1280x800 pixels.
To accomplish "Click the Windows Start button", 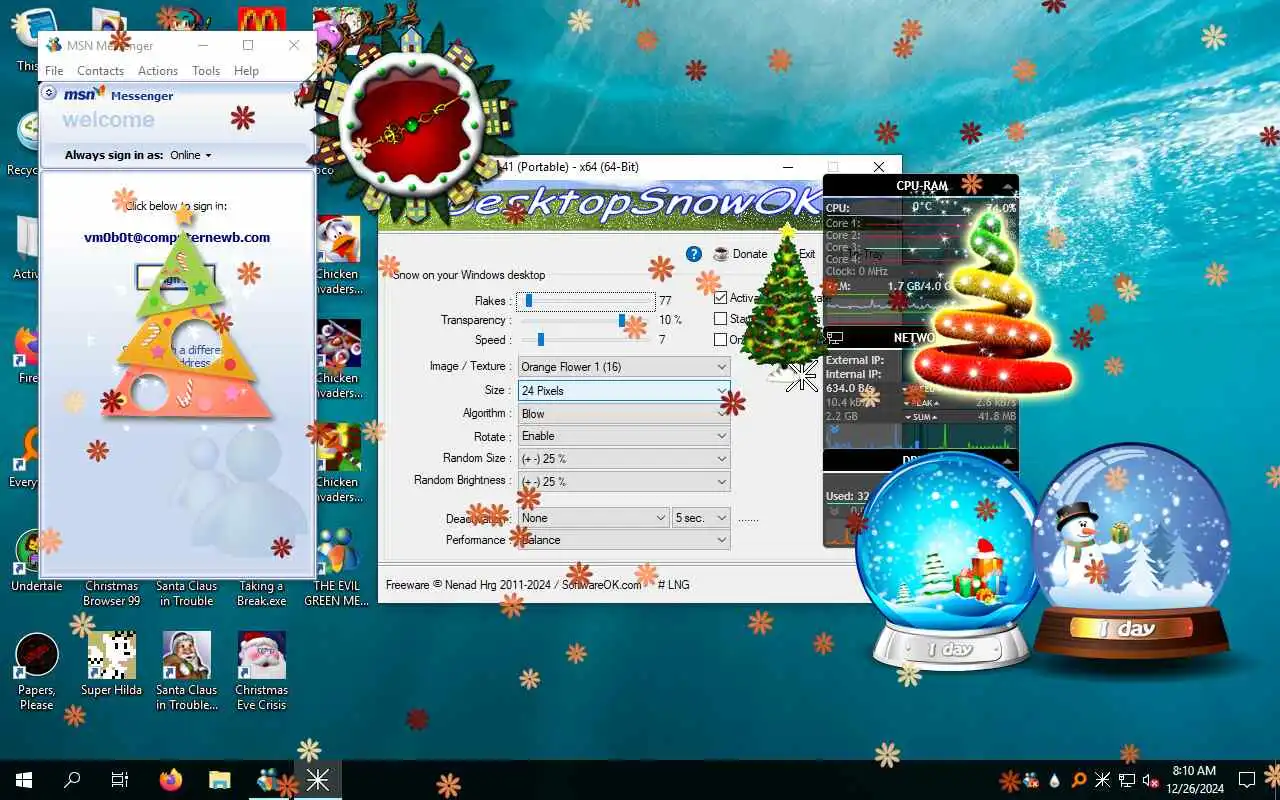I will pyautogui.click(x=24, y=780).
